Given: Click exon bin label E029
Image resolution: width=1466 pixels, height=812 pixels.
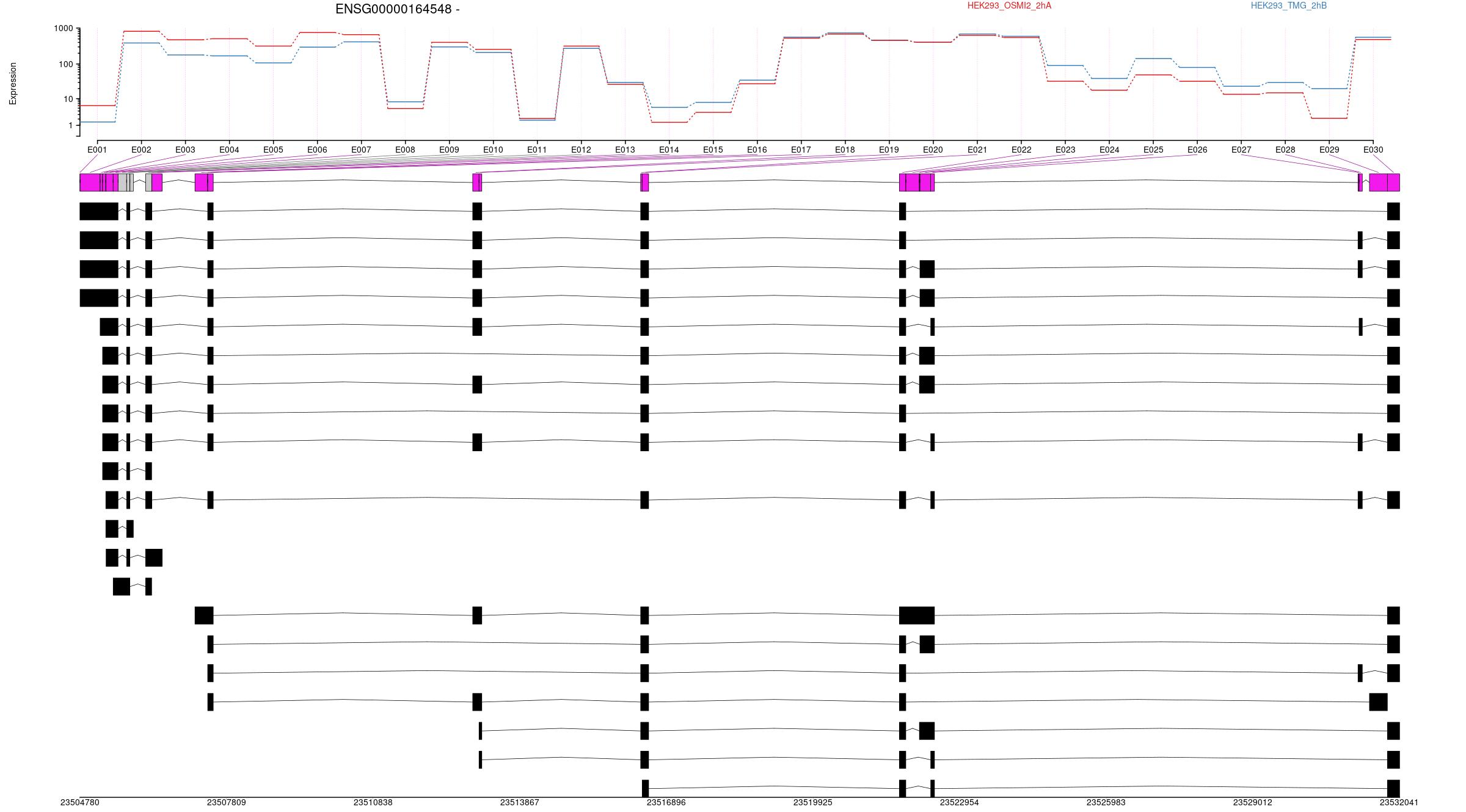Looking at the screenshot, I should click(1329, 150).
